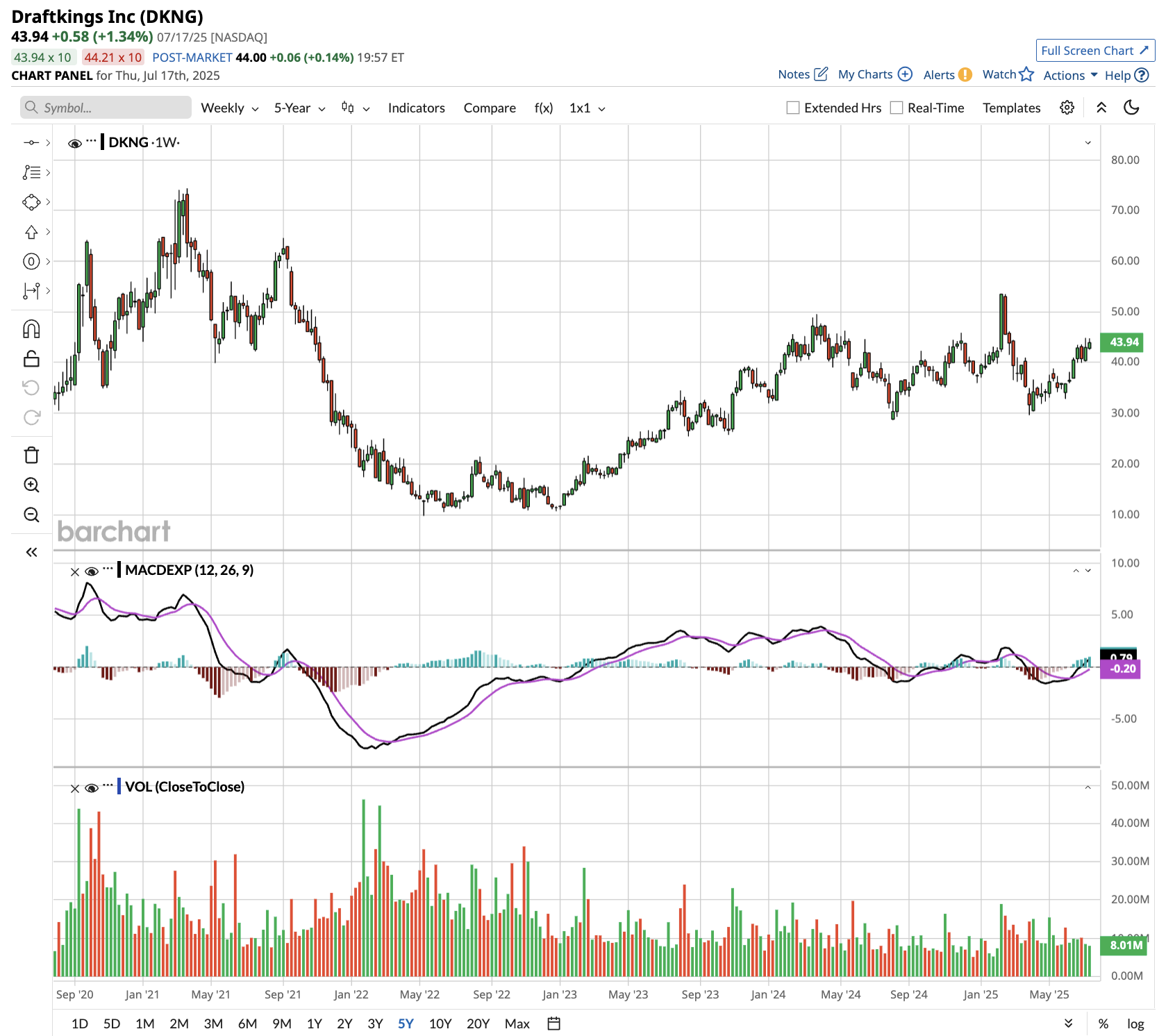Viewport: 1175px width, 1036px height.
Task: Remove the MACDEXP indicator pane
Action: pyautogui.click(x=75, y=572)
